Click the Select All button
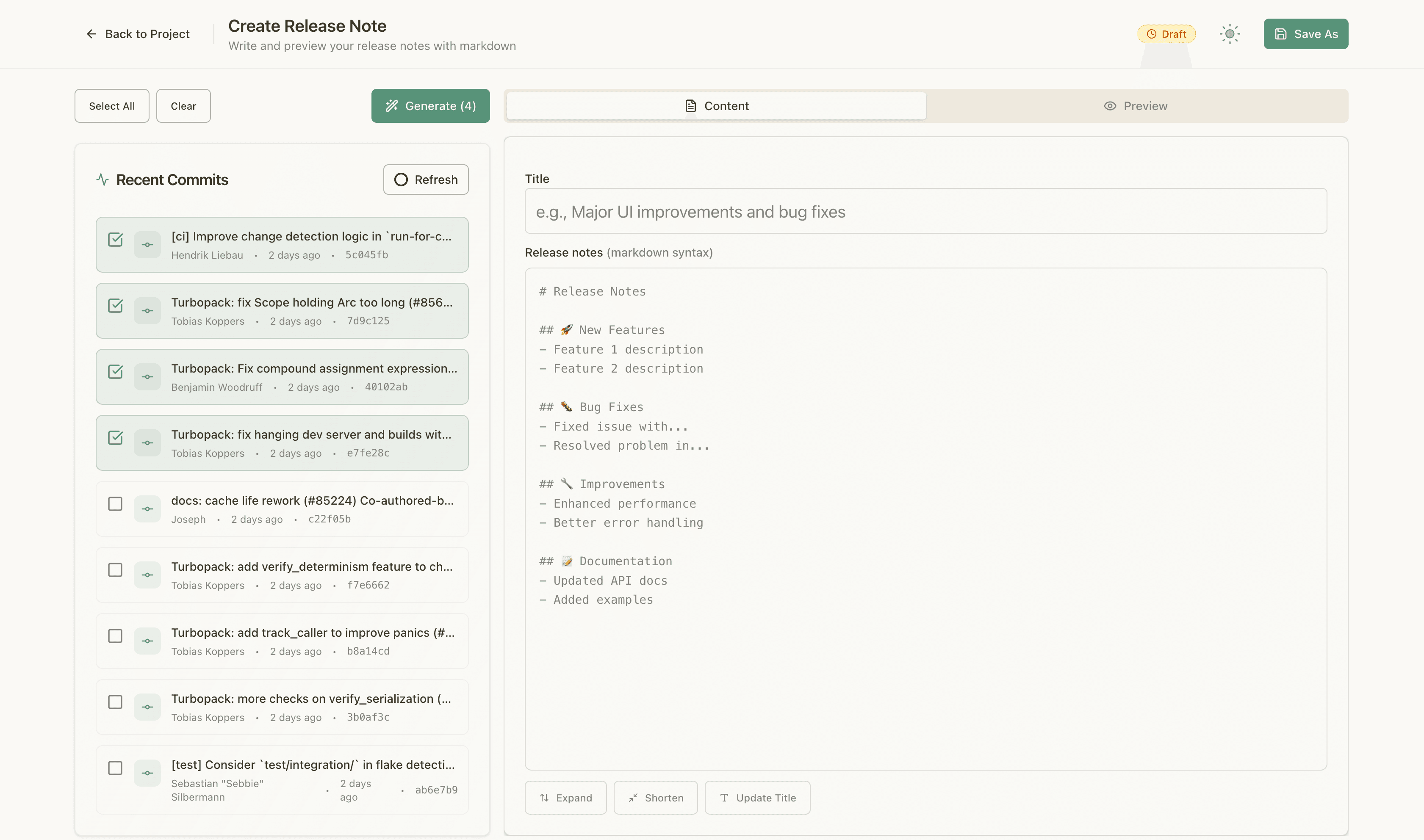The image size is (1424, 840). [111, 105]
